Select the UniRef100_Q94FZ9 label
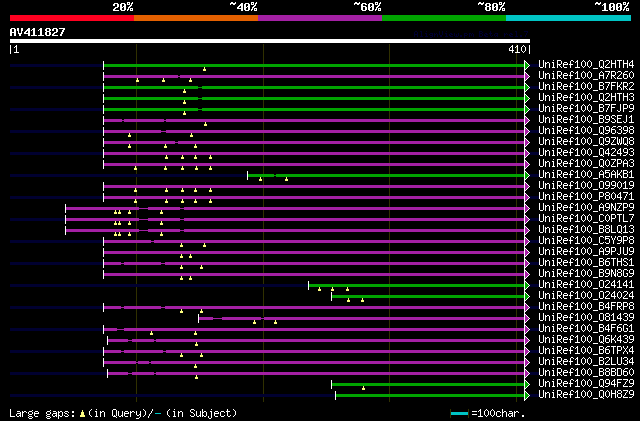This screenshot has width=640, height=421. 586,384
